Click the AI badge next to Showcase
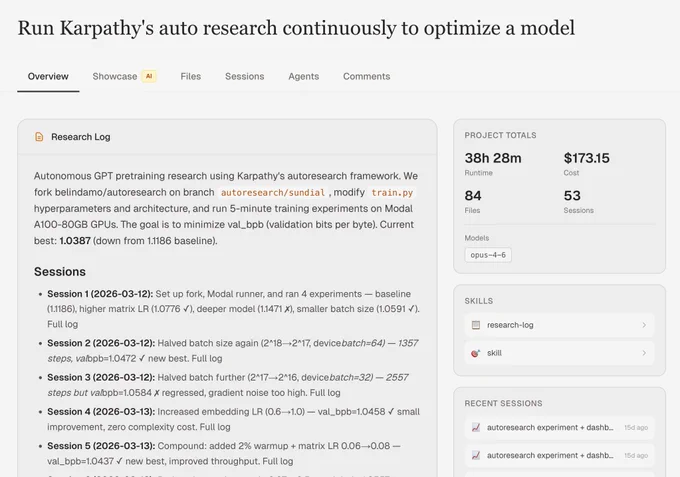Viewport: 680px width, 477px height. coord(149,76)
